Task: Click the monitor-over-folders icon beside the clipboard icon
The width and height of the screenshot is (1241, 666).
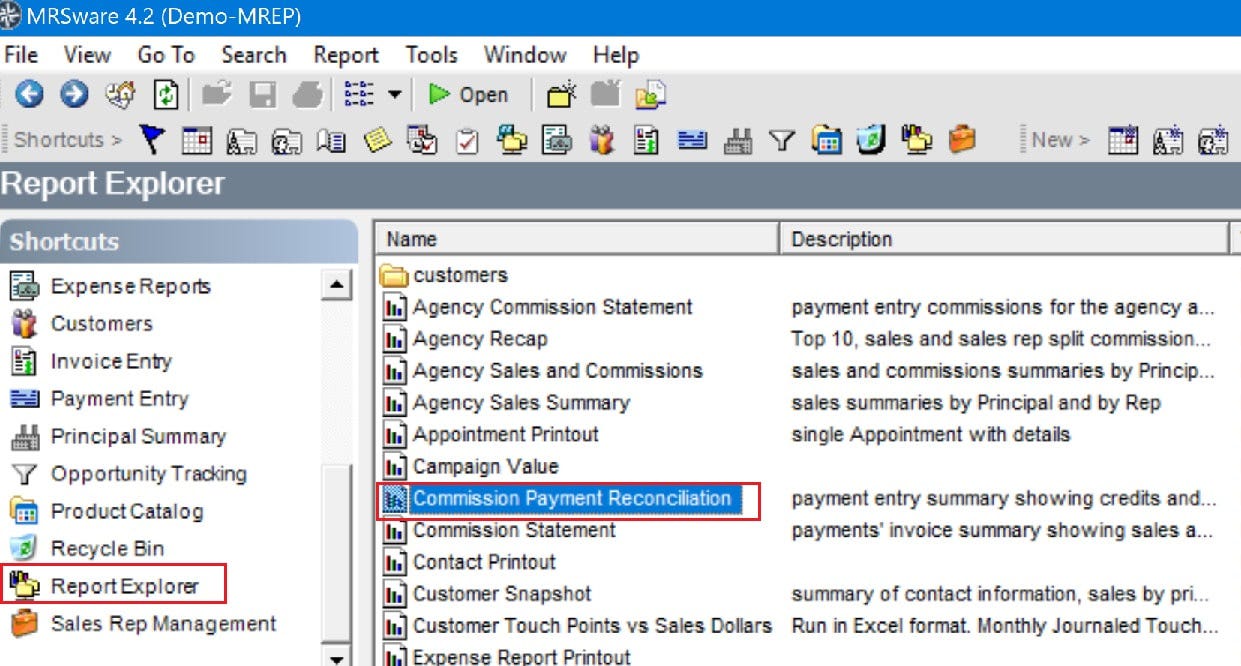Action: [x=512, y=140]
